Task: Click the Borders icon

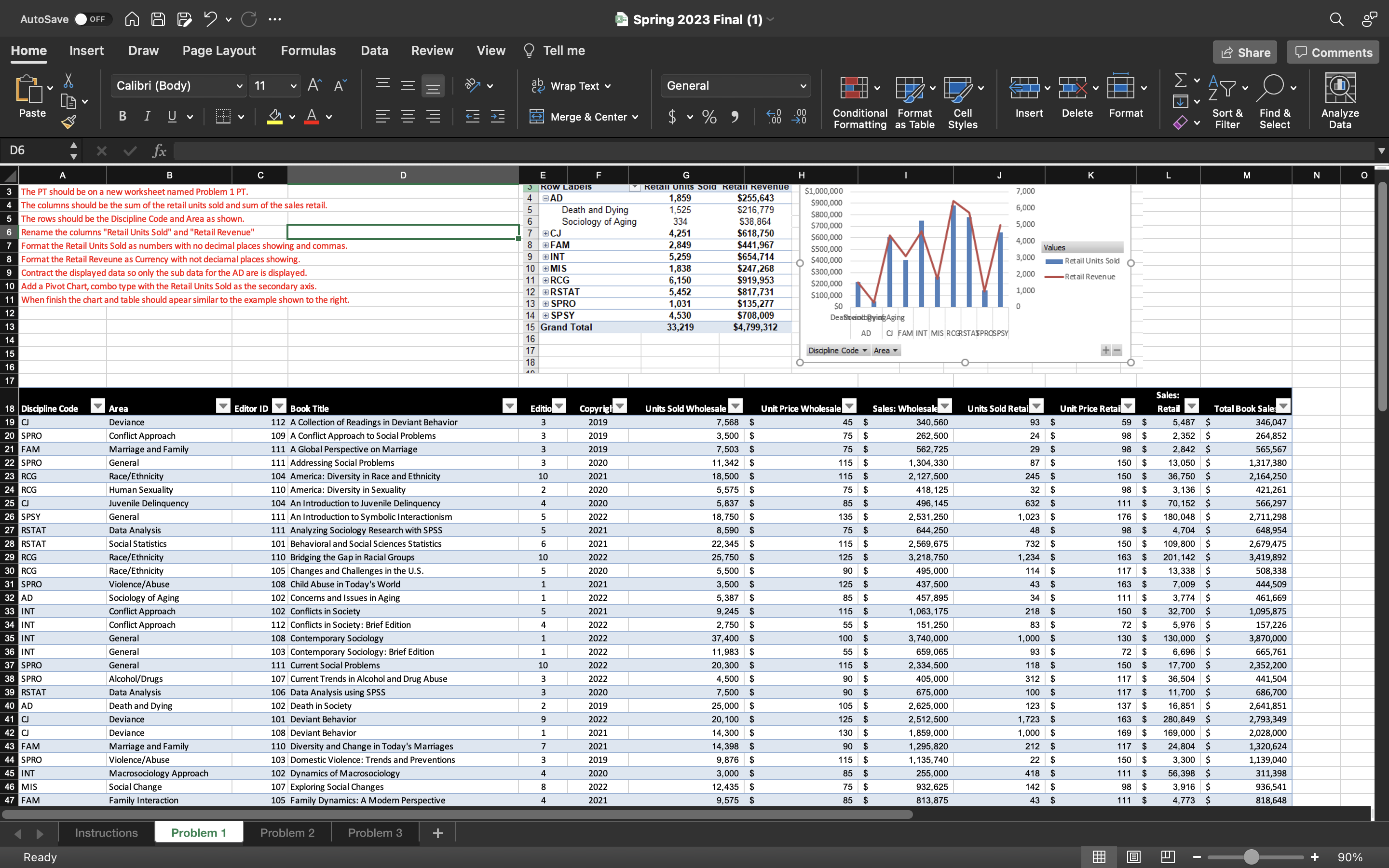Action: pyautogui.click(x=223, y=117)
